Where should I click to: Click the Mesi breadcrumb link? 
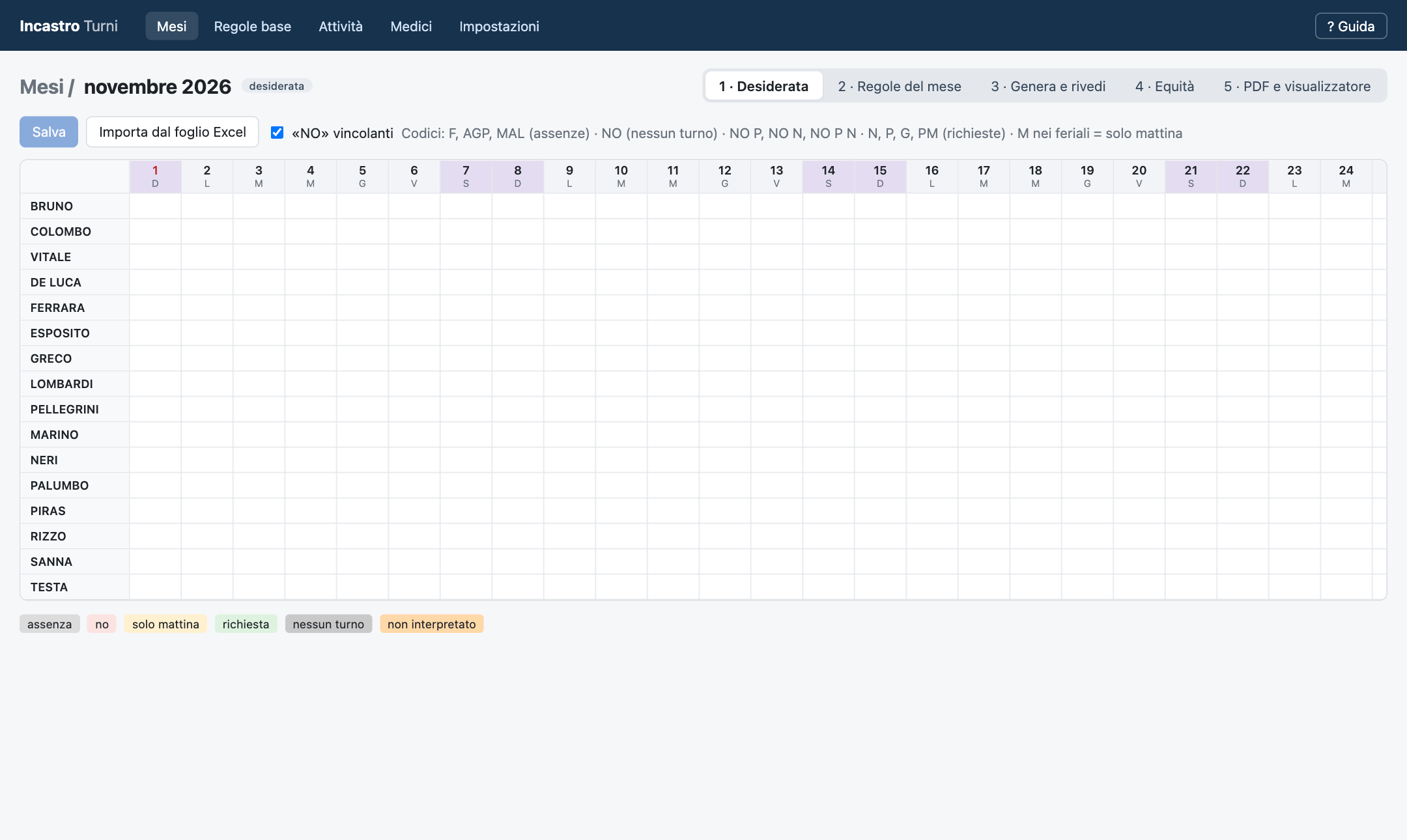pos(42,87)
